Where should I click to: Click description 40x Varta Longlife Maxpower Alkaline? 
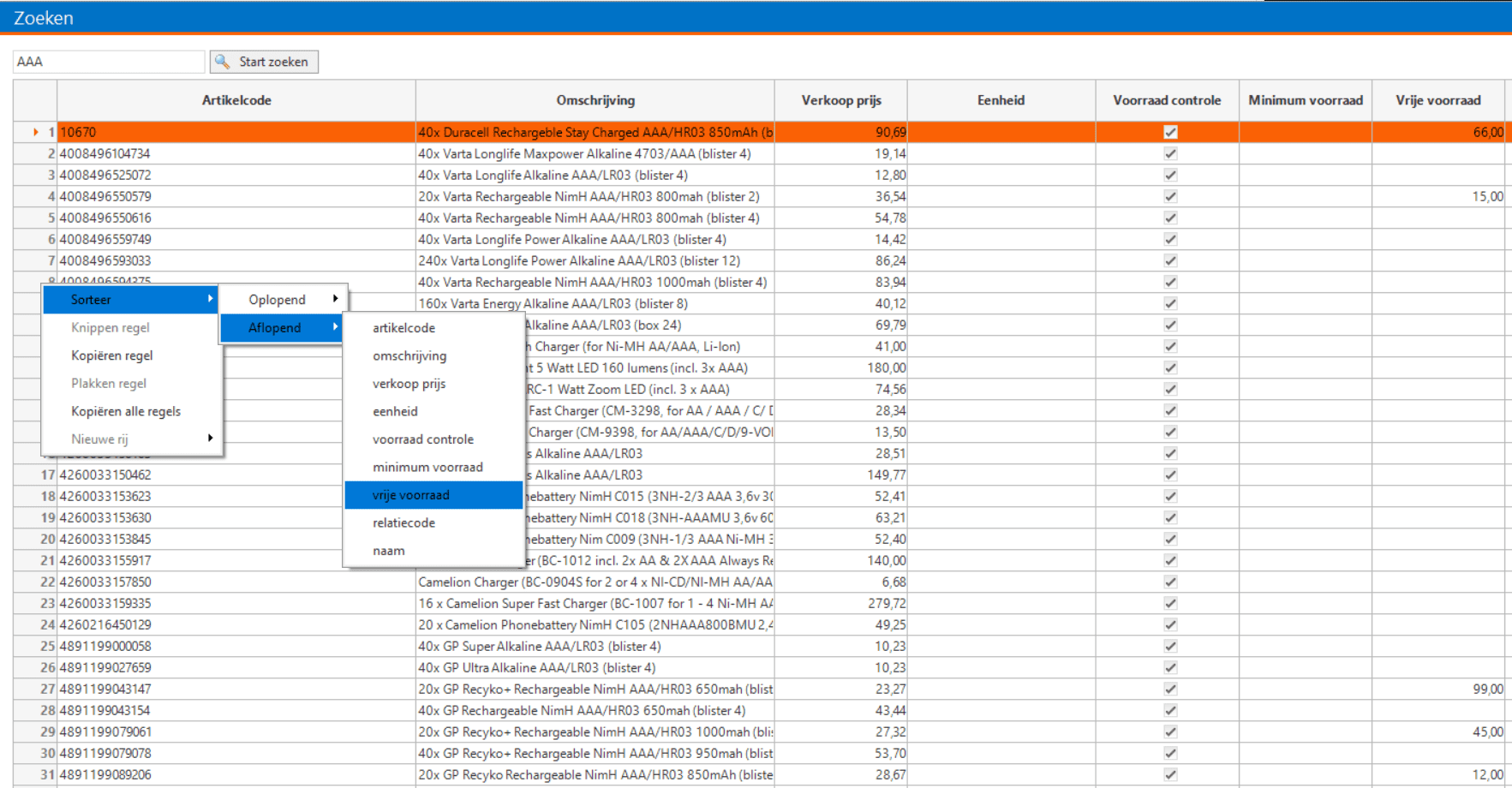pos(595,153)
